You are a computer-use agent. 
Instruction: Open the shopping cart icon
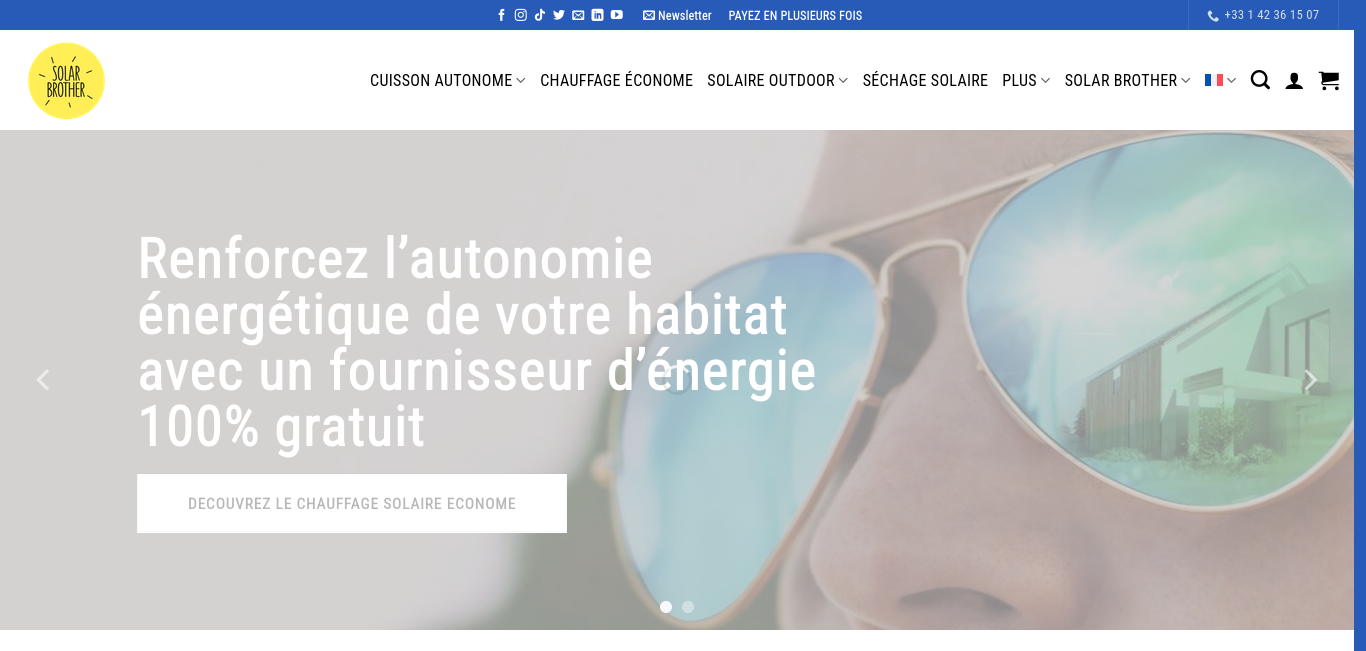[x=1329, y=80]
